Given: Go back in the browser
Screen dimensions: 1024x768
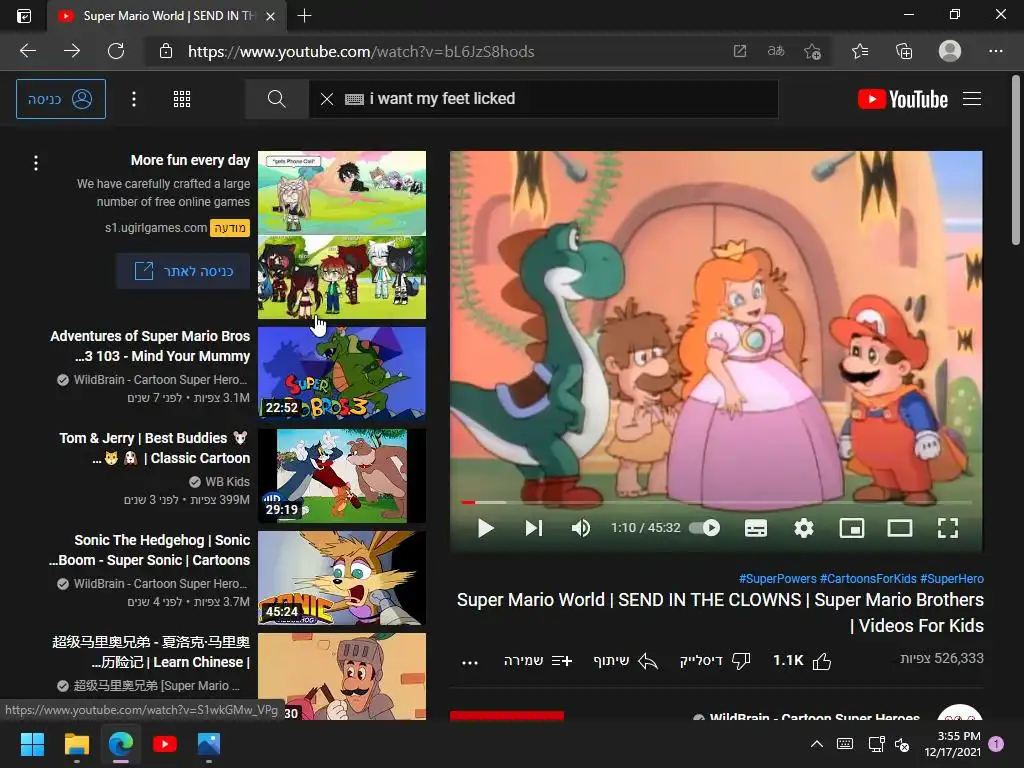Looking at the screenshot, I should pos(28,51).
